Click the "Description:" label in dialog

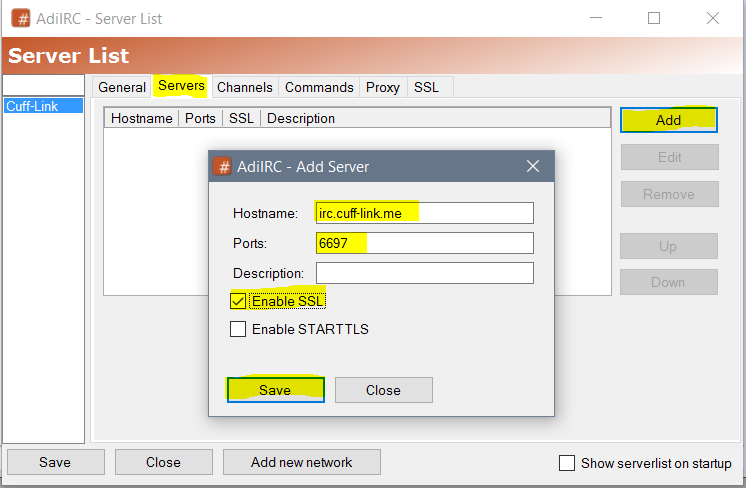click(x=268, y=273)
